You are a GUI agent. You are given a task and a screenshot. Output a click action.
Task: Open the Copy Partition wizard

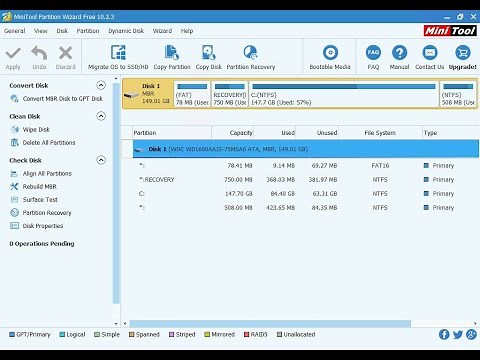point(172,57)
